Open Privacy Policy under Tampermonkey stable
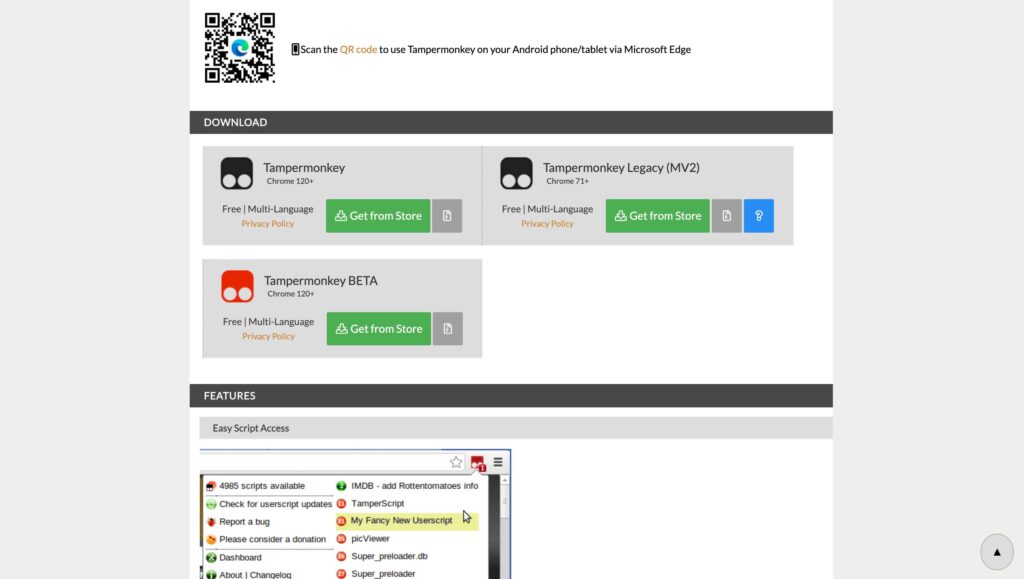The height and width of the screenshot is (579, 1024). point(268,224)
